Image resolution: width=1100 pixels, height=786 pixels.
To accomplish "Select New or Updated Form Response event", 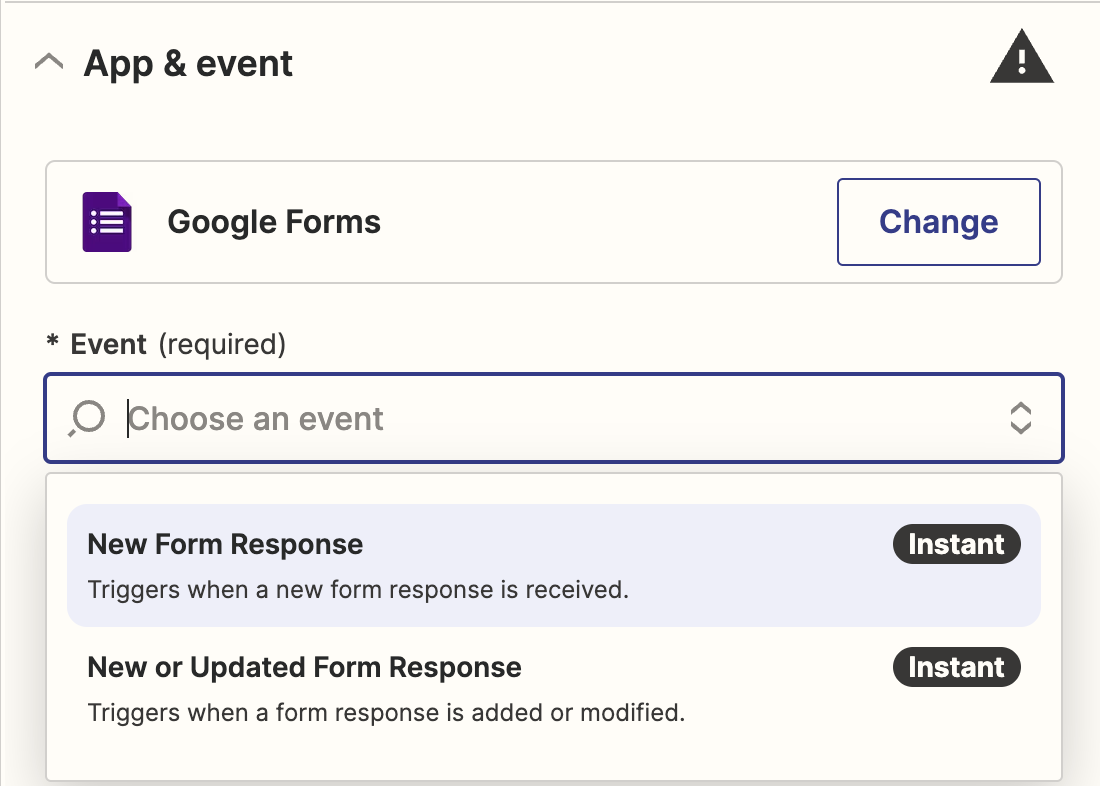I will [x=554, y=688].
